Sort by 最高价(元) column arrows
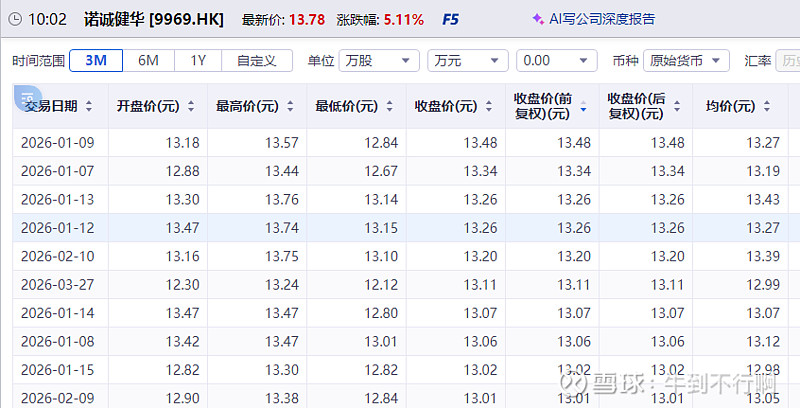 (x=290, y=106)
